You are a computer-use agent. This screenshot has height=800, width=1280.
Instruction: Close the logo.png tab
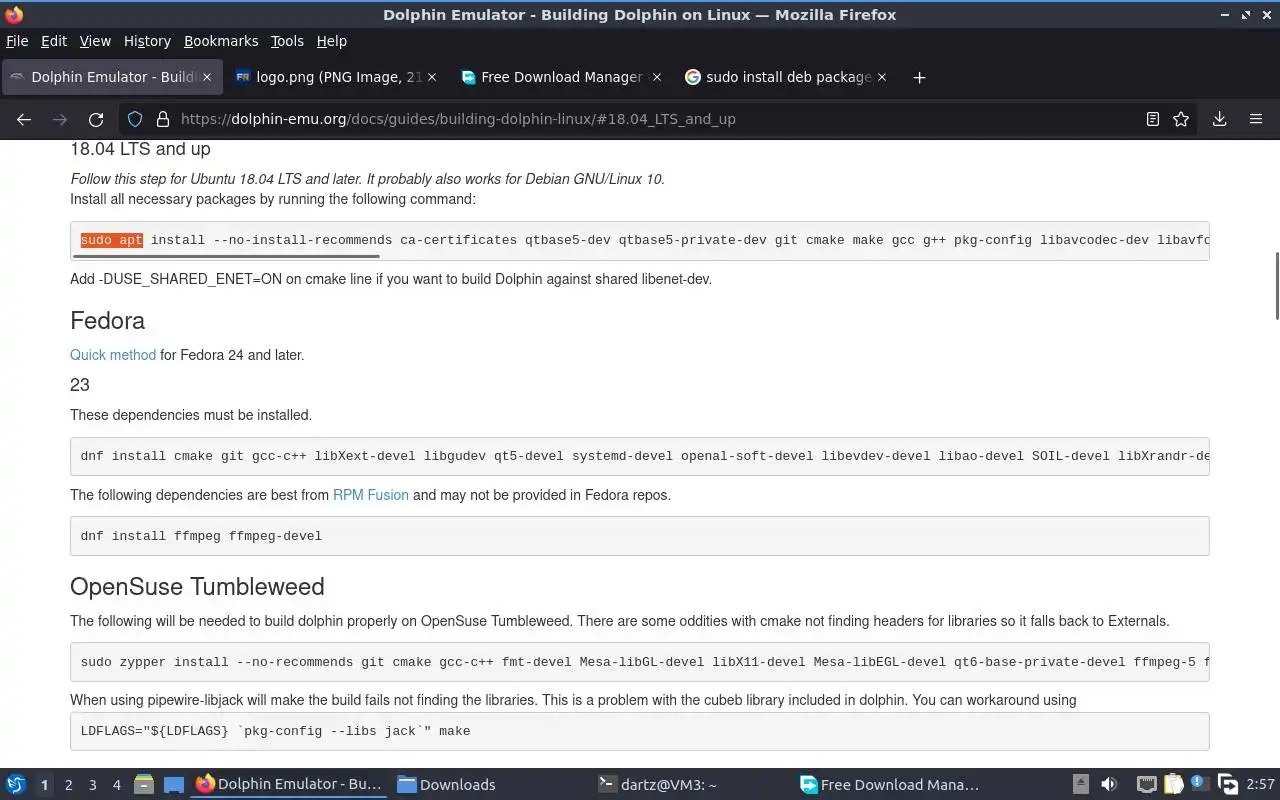point(432,77)
